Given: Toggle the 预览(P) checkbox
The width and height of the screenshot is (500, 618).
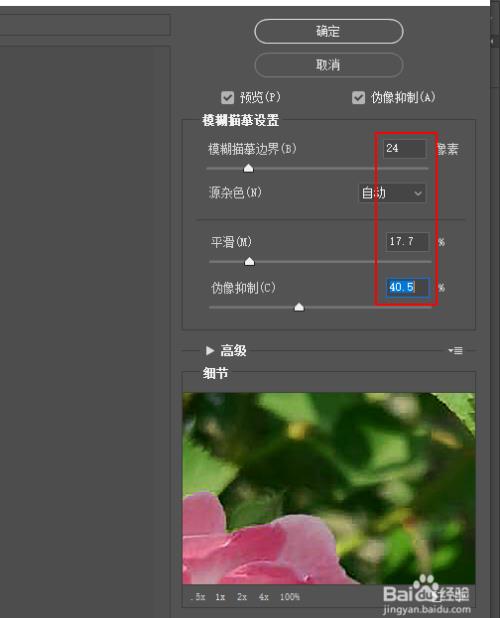Looking at the screenshot, I should tap(227, 97).
